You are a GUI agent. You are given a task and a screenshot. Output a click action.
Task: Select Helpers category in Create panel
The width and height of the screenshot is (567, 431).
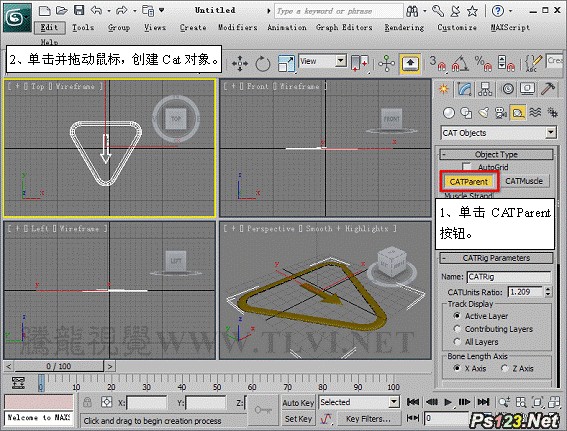(x=518, y=113)
